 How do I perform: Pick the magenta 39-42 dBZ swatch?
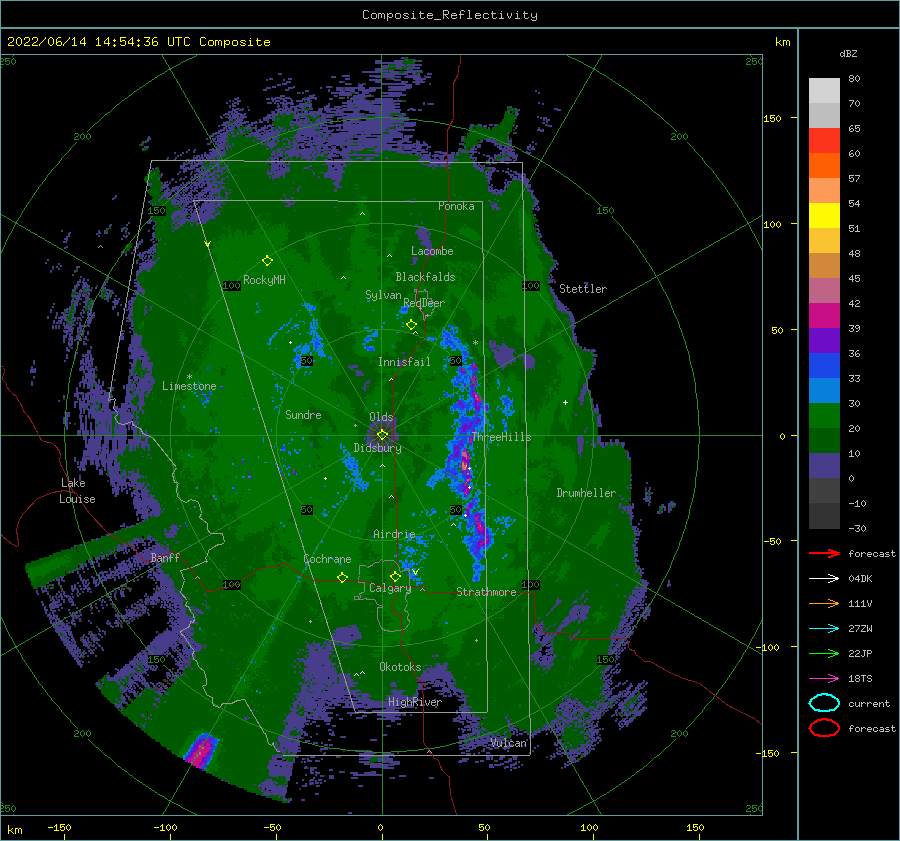824,315
